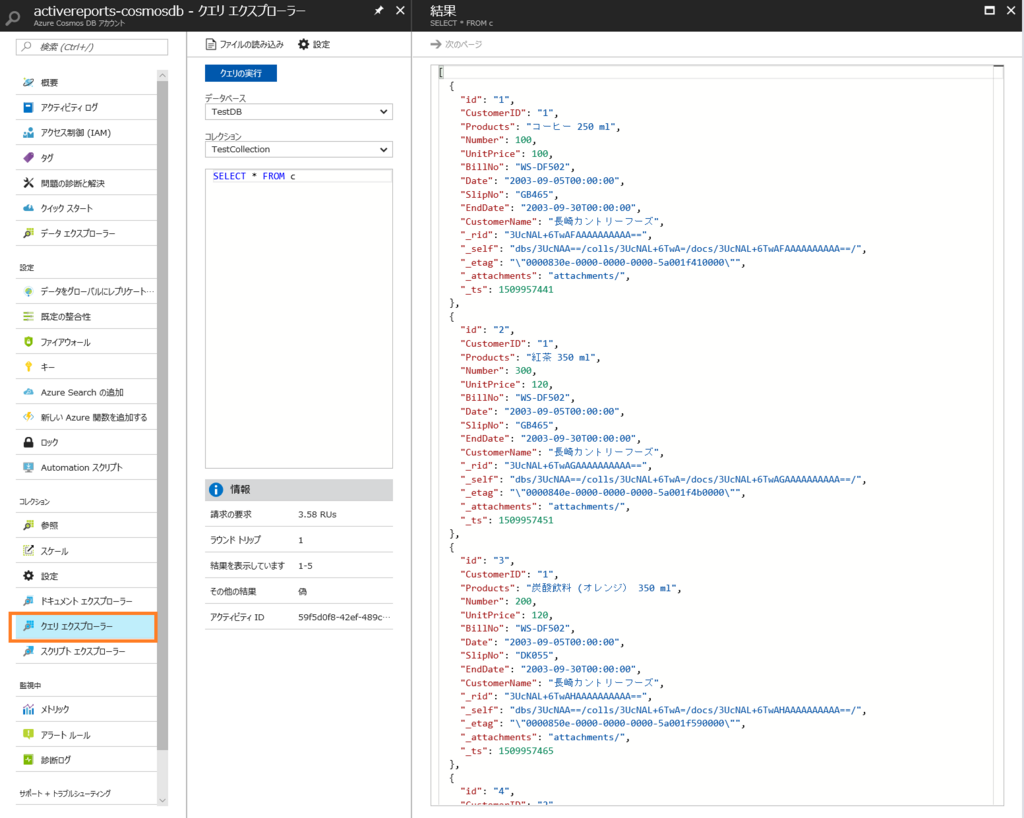Close the クエリ エクスプローラー blade
The height and width of the screenshot is (818, 1024).
click(x=400, y=10)
